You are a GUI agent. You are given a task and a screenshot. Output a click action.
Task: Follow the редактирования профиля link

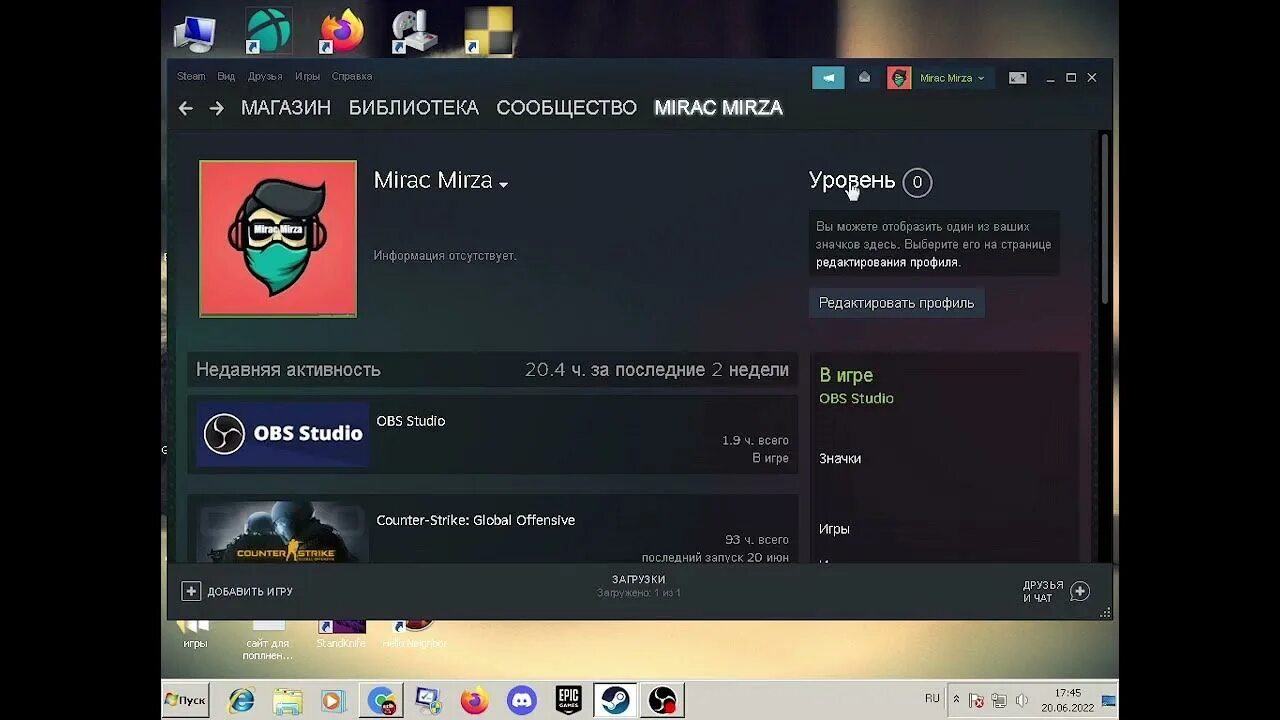[887, 262]
